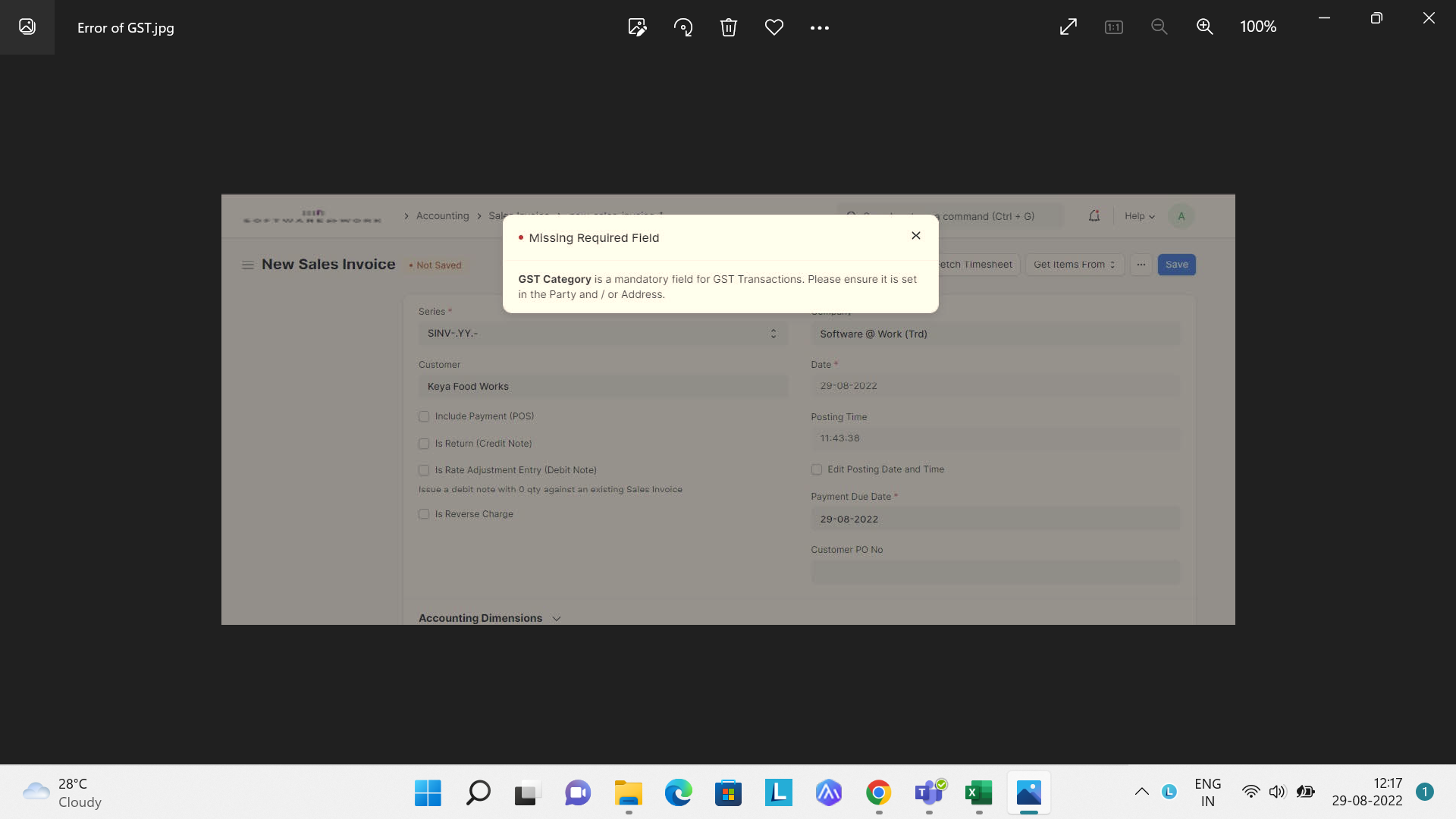Edit the image with the pencil tool

637,27
